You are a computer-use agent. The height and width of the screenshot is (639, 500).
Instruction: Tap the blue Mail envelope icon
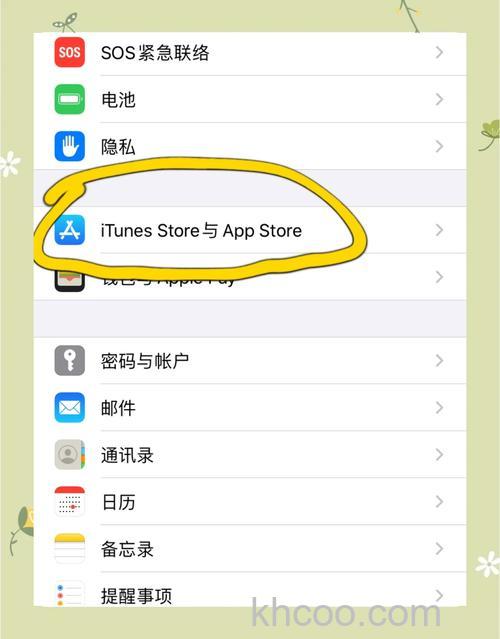click(x=70, y=408)
